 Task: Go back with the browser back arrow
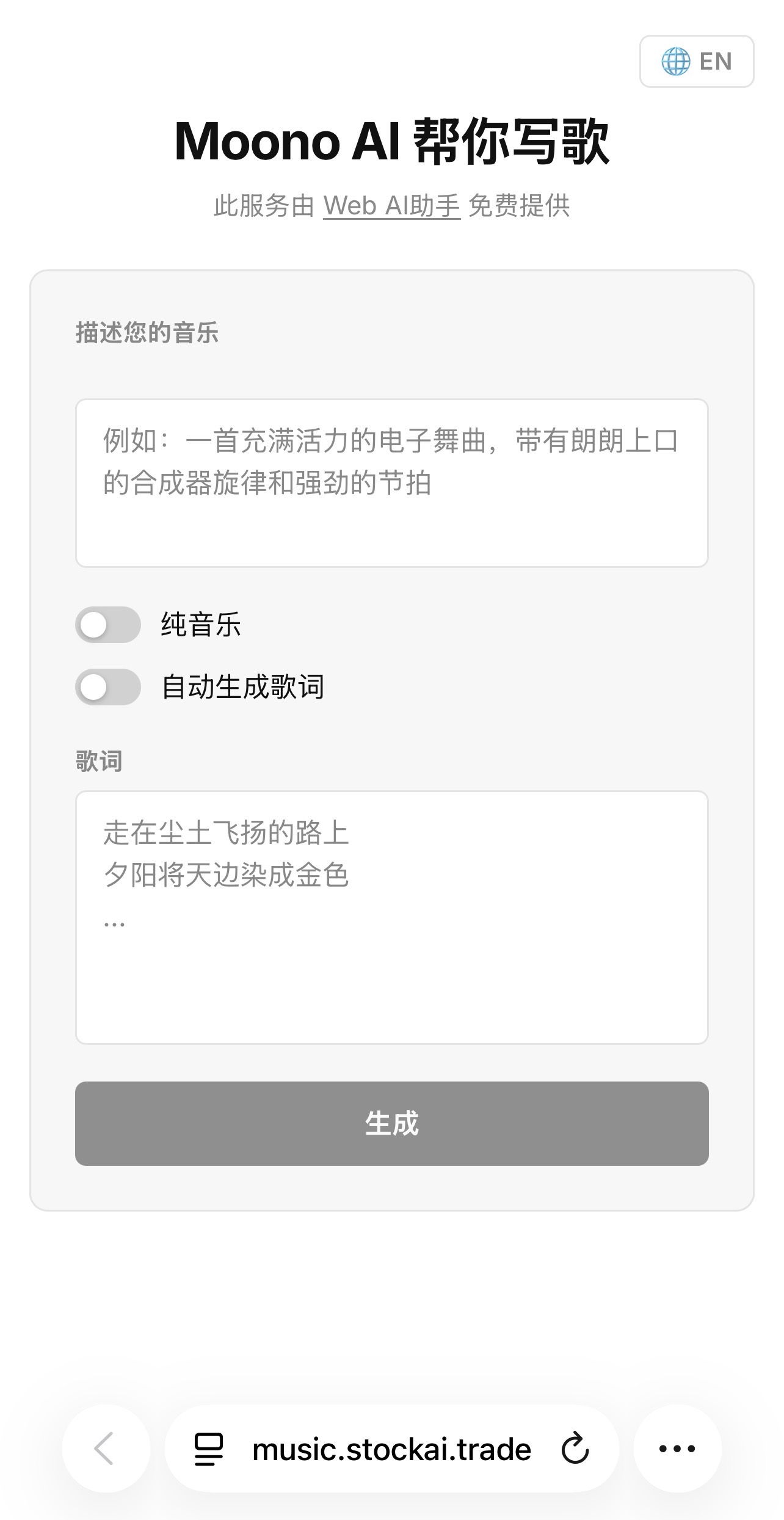click(105, 1448)
